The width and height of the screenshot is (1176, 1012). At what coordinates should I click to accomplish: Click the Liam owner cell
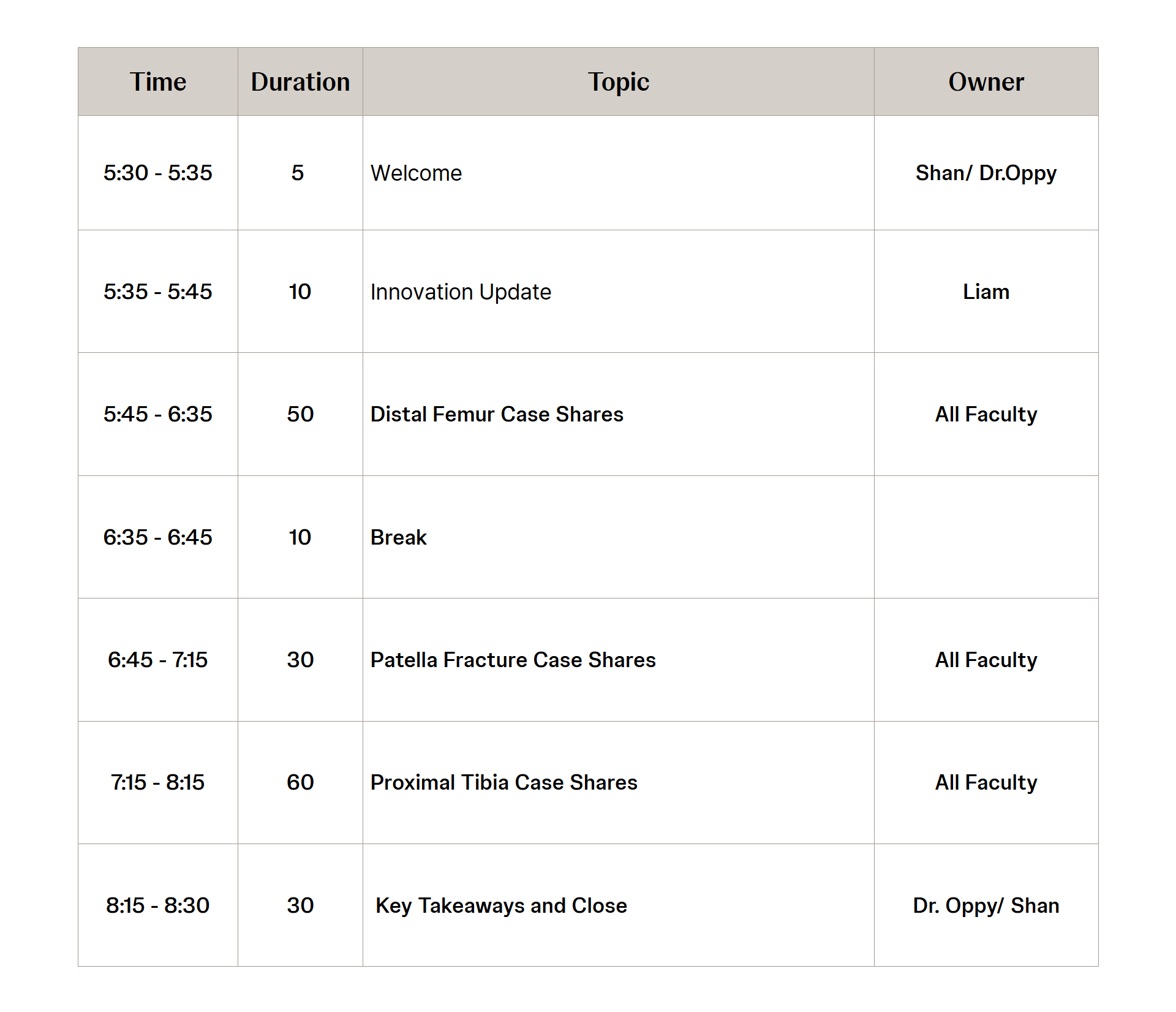point(986,292)
